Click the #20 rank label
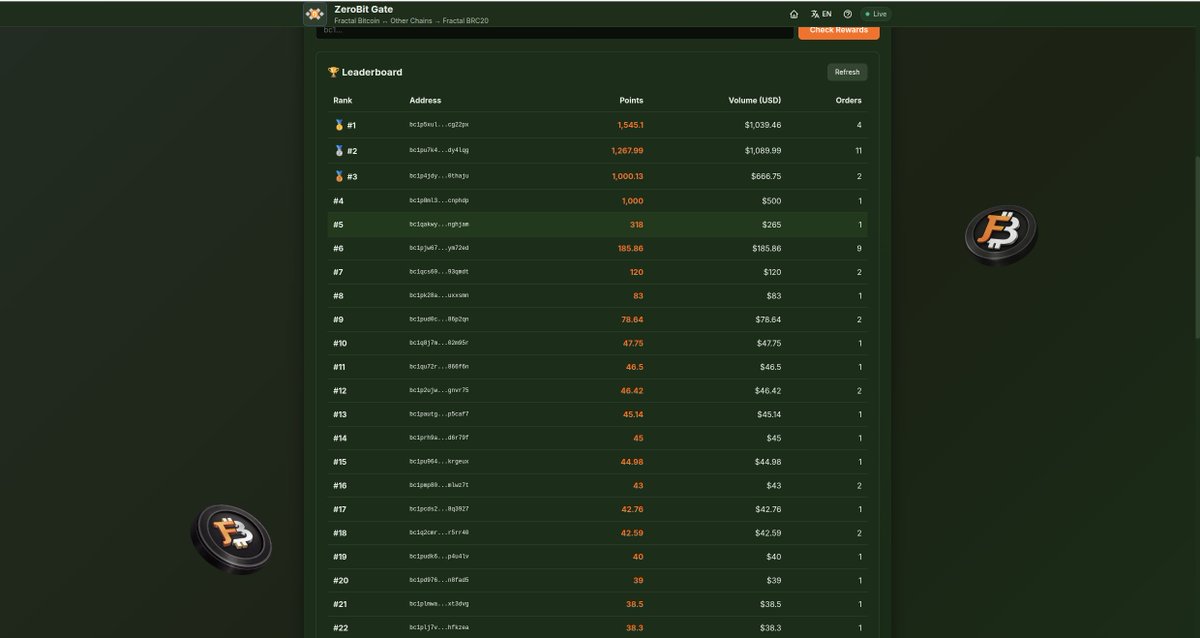The height and width of the screenshot is (638, 1200). tap(341, 580)
